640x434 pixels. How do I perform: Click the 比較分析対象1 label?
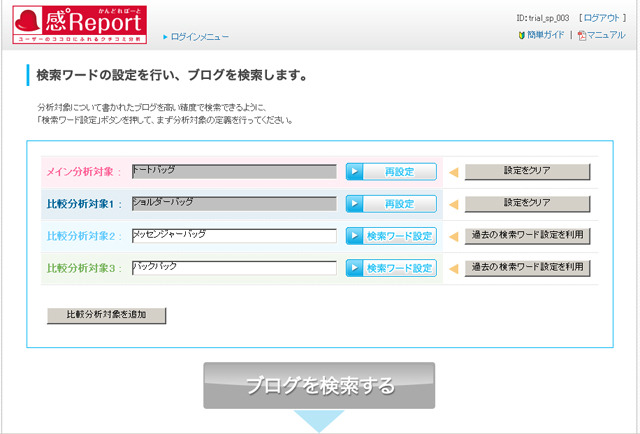(x=84, y=204)
